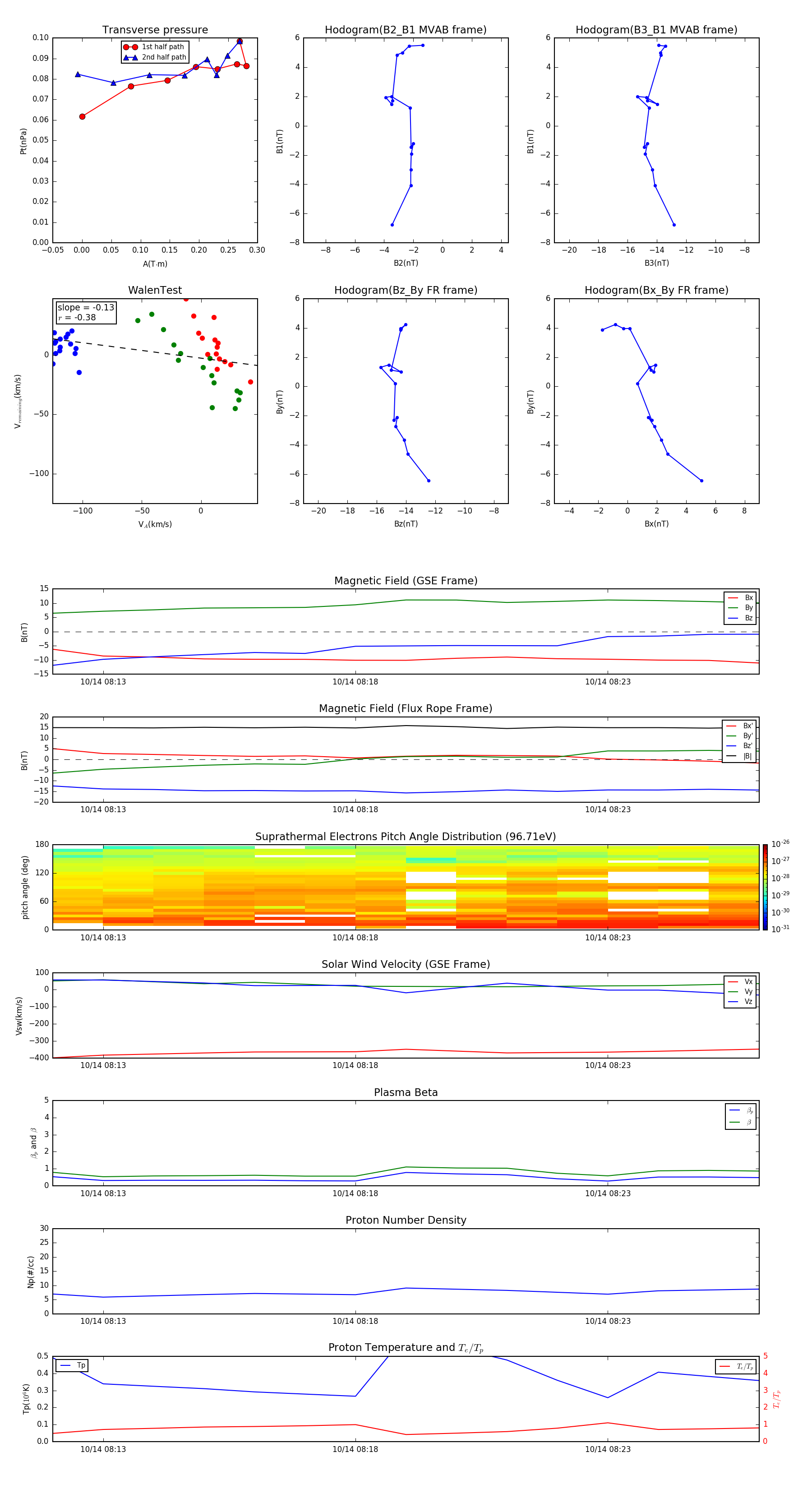The height and width of the screenshot is (1489, 812).
Task: Click the "Hodogram(Bx_By FR frame)" title
Action: click(656, 290)
